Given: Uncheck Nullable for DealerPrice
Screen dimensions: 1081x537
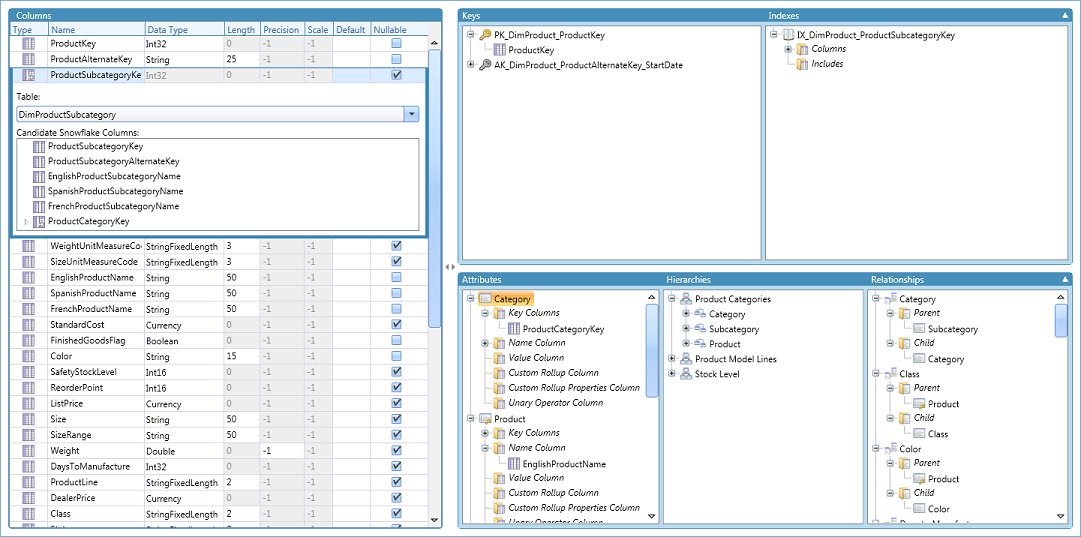Looking at the screenshot, I should coord(396,498).
